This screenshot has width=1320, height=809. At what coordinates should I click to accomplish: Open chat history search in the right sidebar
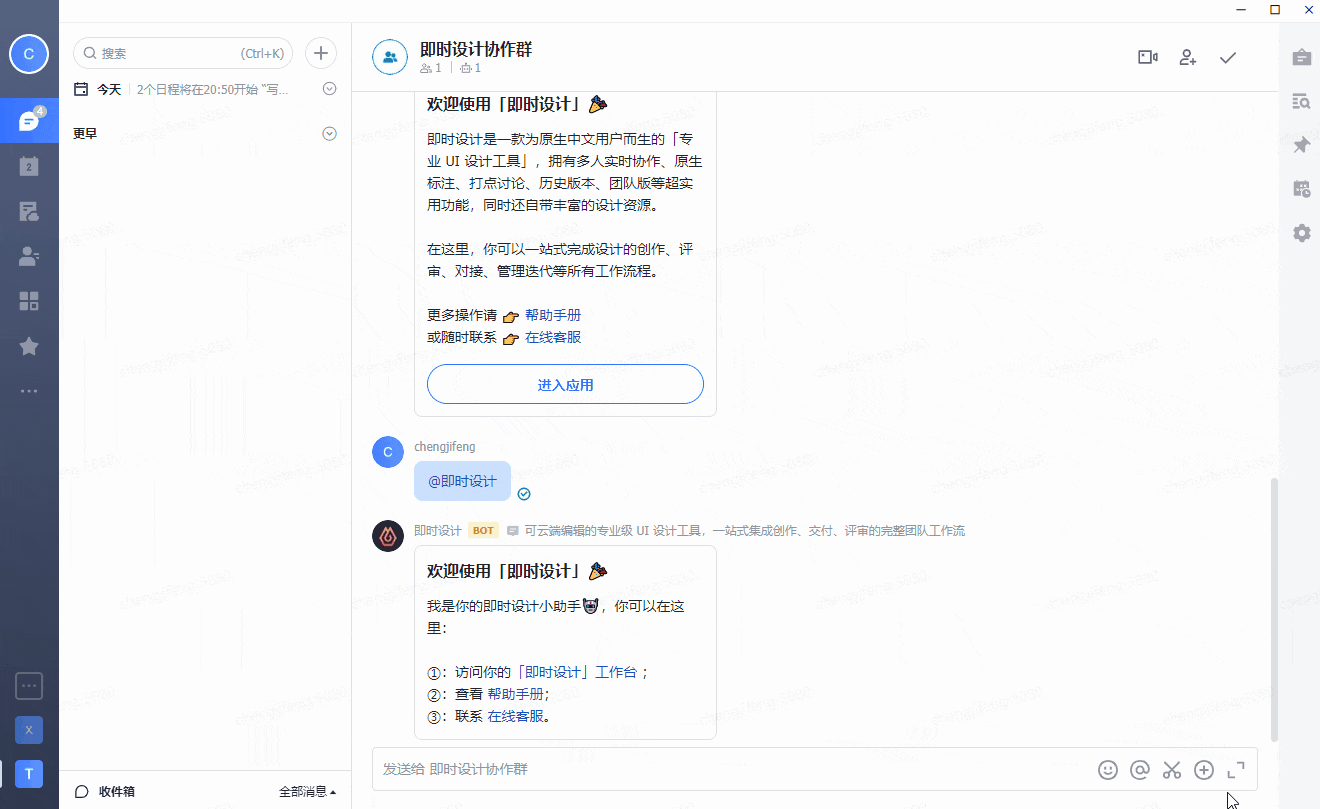point(1301,101)
